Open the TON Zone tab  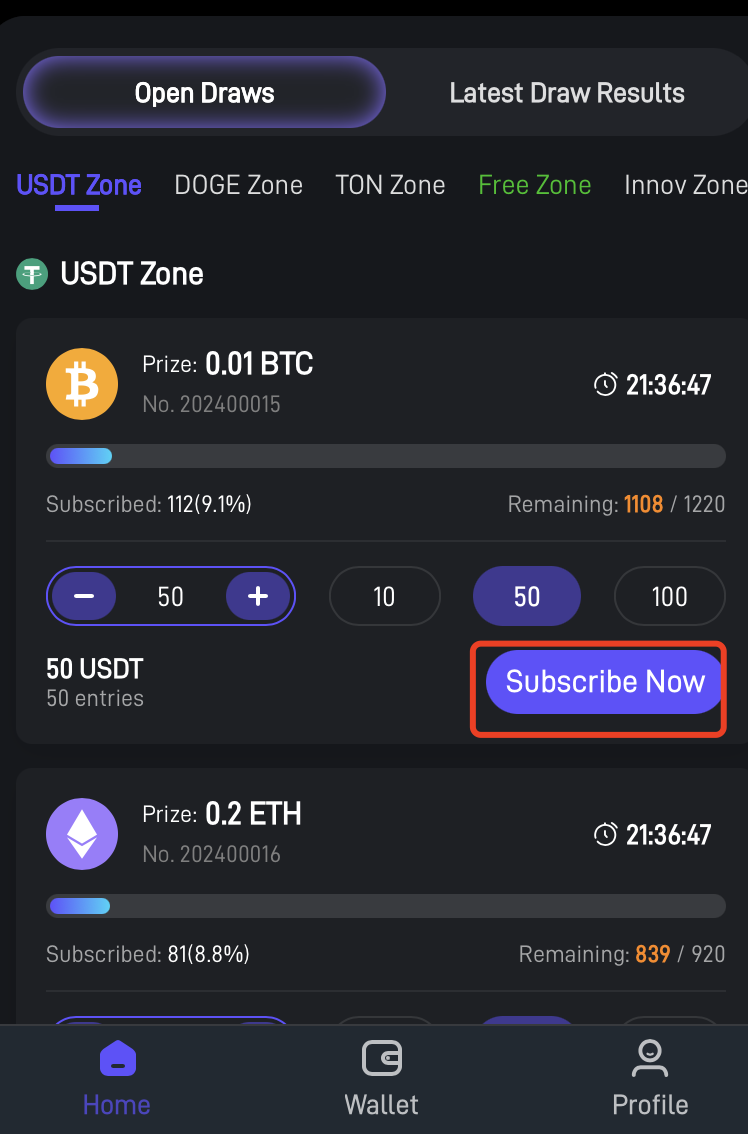coord(390,185)
